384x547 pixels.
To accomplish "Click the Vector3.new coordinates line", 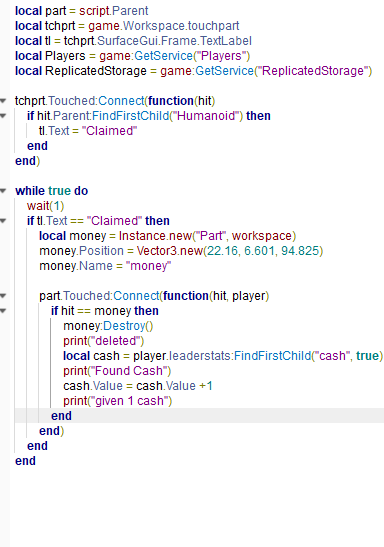I will click(x=181, y=251).
